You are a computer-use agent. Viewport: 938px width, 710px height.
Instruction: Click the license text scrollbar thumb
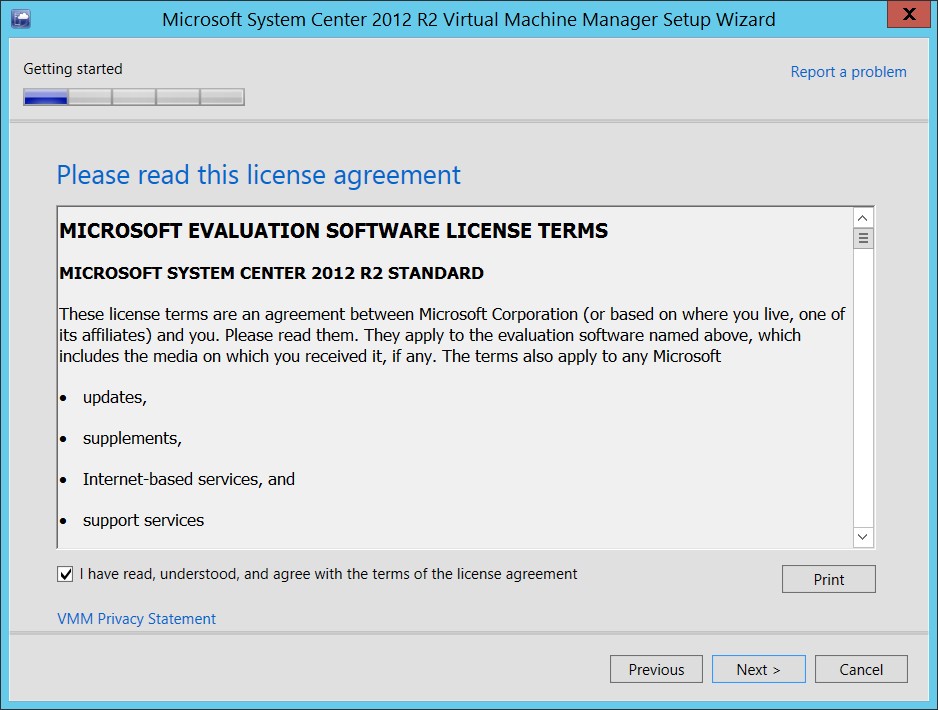[863, 238]
